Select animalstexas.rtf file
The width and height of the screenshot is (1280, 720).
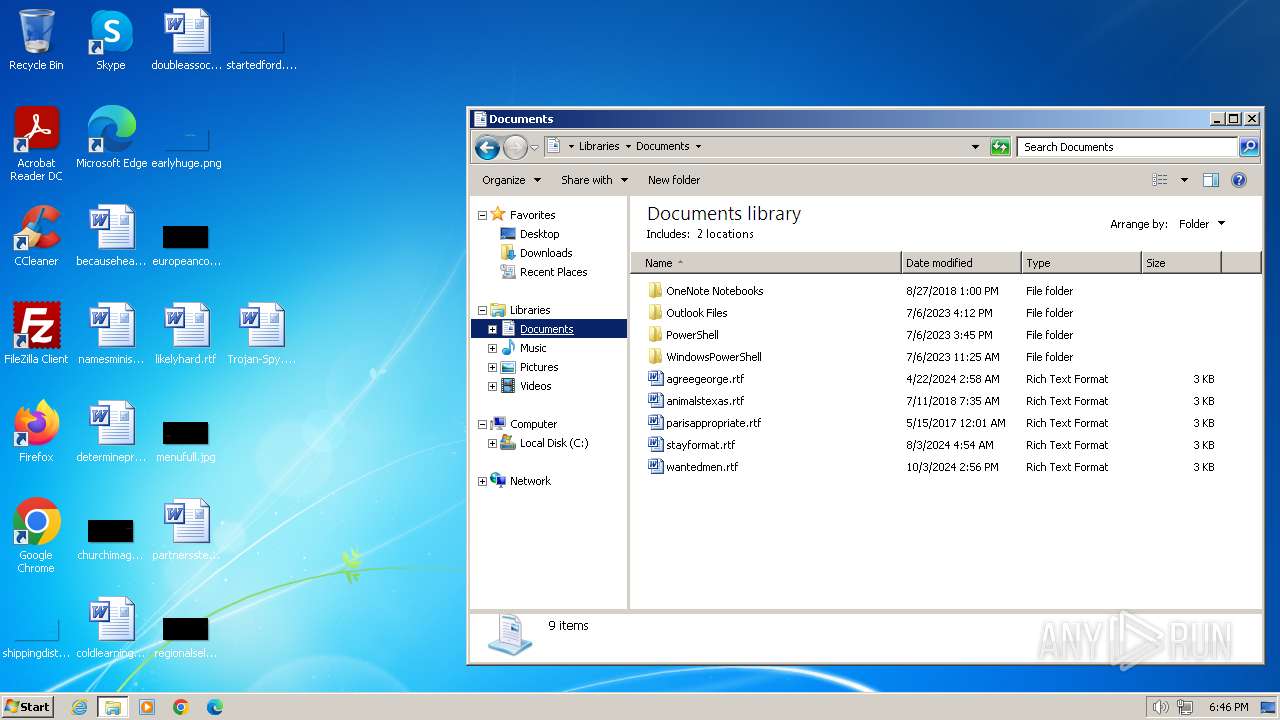[x=705, y=401]
